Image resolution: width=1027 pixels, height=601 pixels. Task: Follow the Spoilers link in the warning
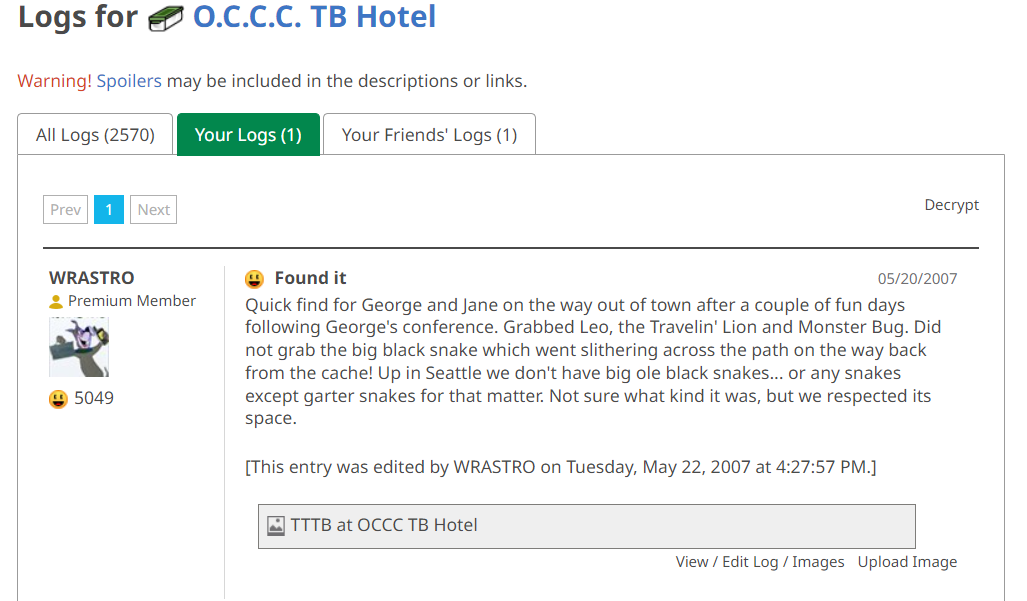(129, 81)
